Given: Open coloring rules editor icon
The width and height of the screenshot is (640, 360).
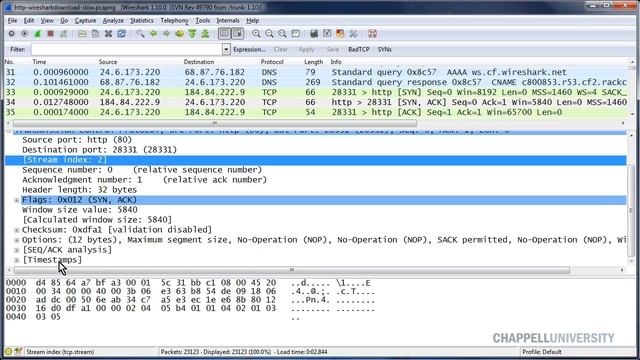Looking at the screenshot, I should click(340, 34).
